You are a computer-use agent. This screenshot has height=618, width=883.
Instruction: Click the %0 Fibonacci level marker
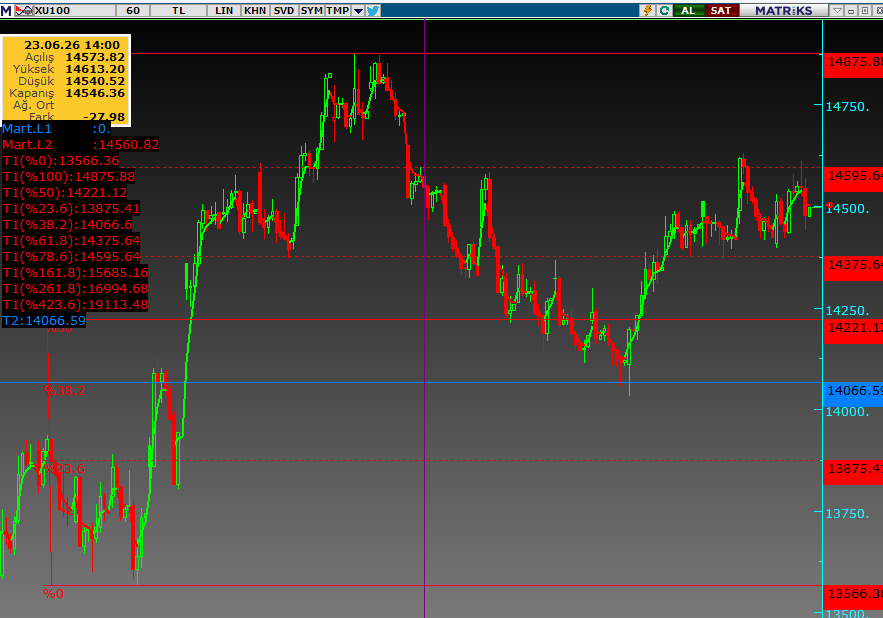pos(54,594)
